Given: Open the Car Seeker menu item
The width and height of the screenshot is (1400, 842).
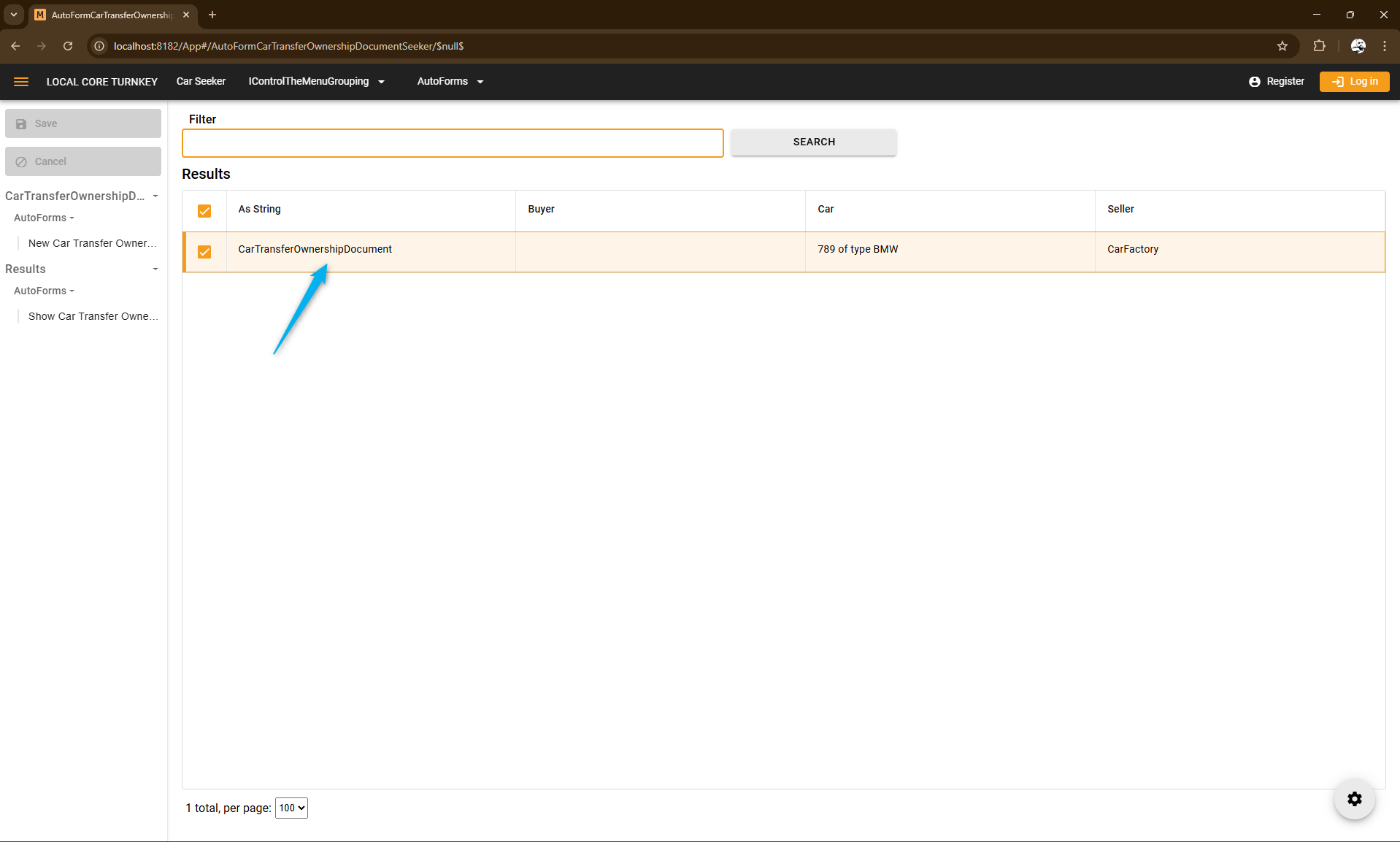Looking at the screenshot, I should (201, 82).
